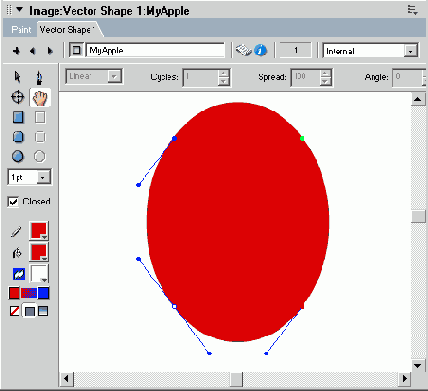Click the Drag Cast Member icon
This screenshot has width=428, height=391.
(x=76, y=50)
